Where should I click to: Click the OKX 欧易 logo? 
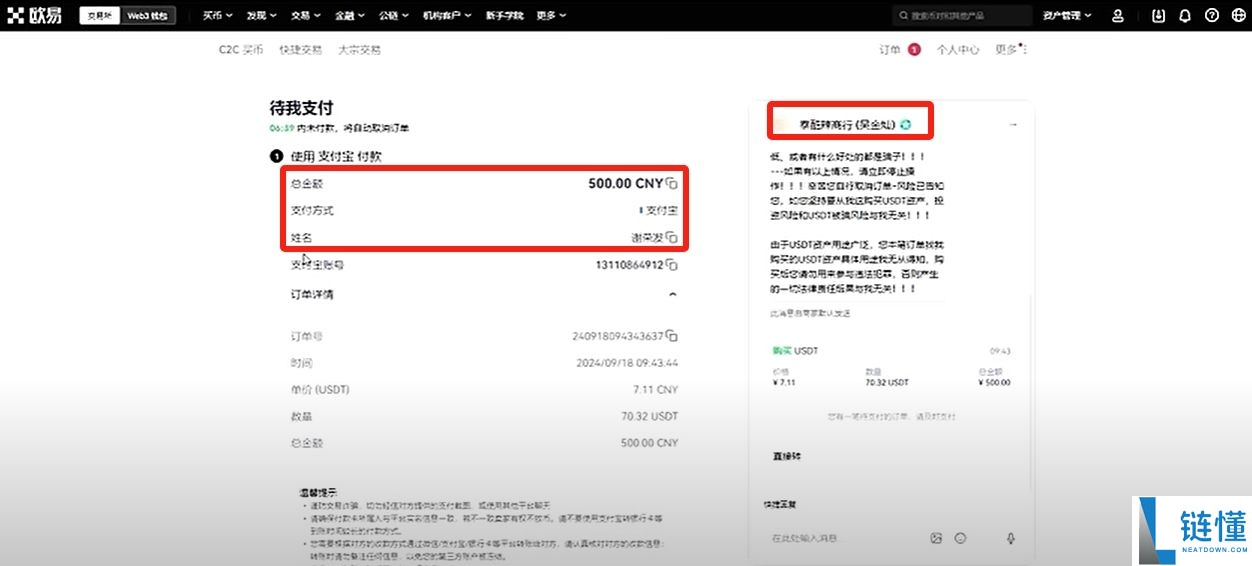(x=34, y=15)
